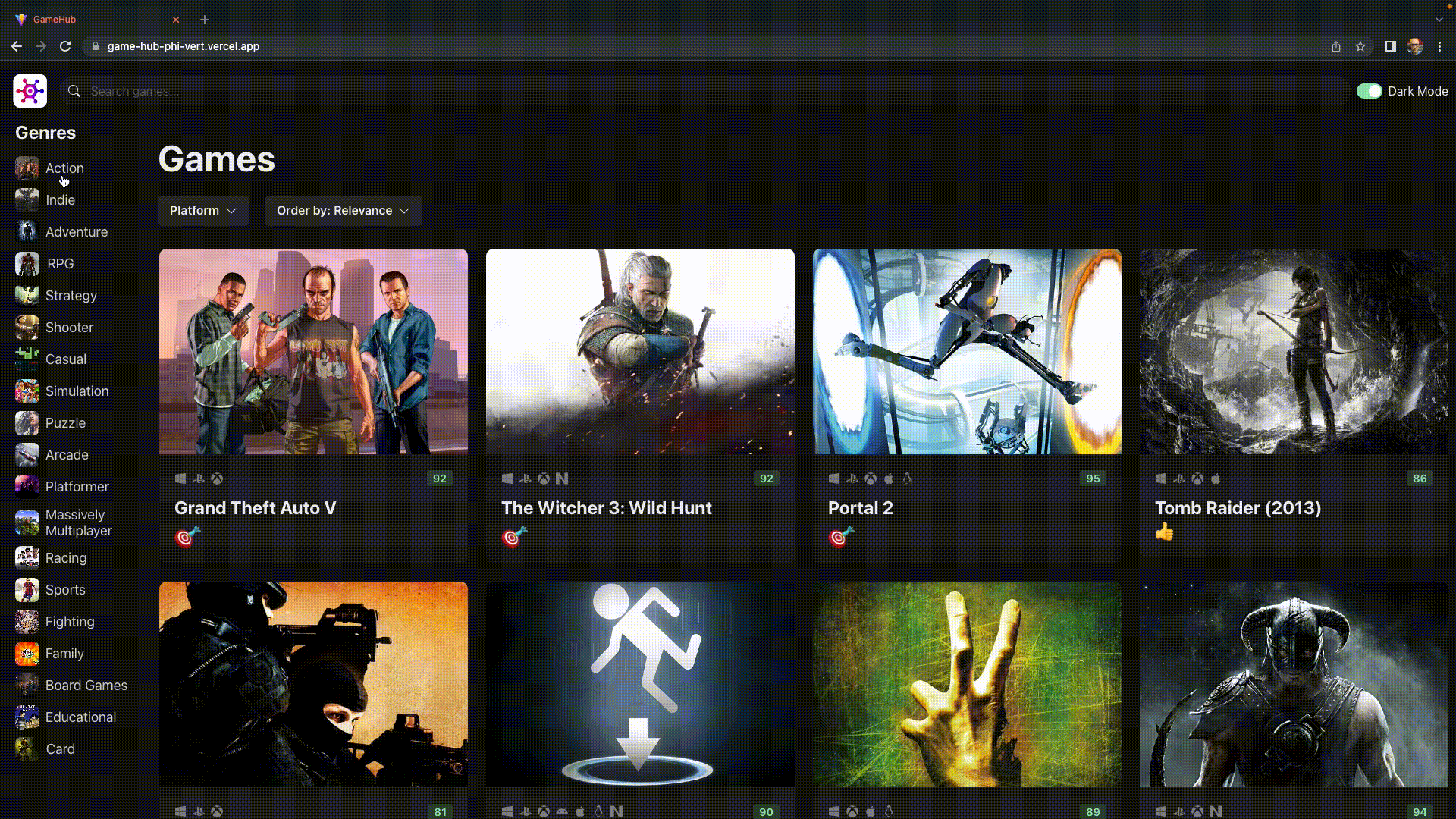Image resolution: width=1456 pixels, height=819 pixels.
Task: Click the Action genre thumbnail image
Action: click(x=27, y=168)
